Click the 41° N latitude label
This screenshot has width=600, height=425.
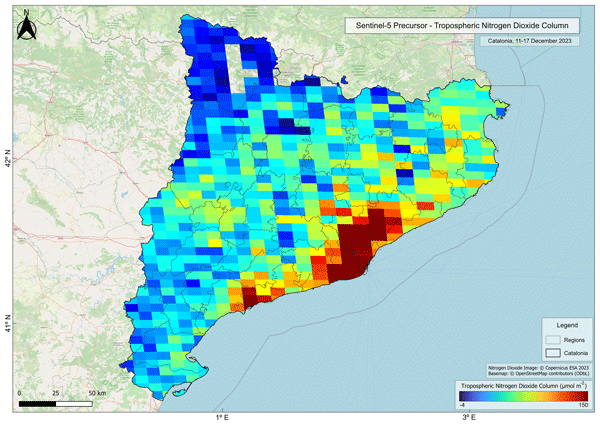click(12, 326)
